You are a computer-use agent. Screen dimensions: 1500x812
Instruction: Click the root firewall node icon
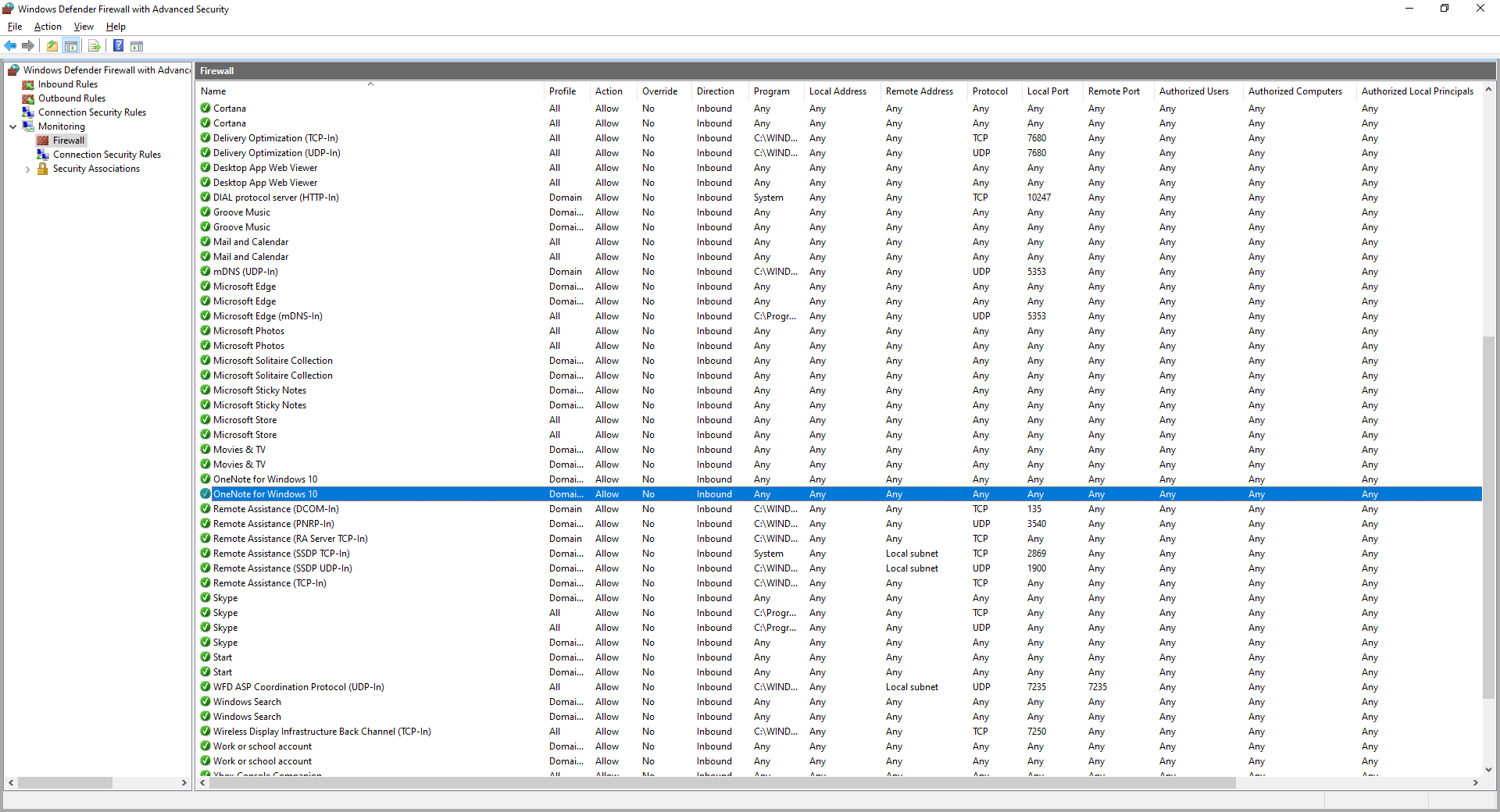(x=13, y=70)
